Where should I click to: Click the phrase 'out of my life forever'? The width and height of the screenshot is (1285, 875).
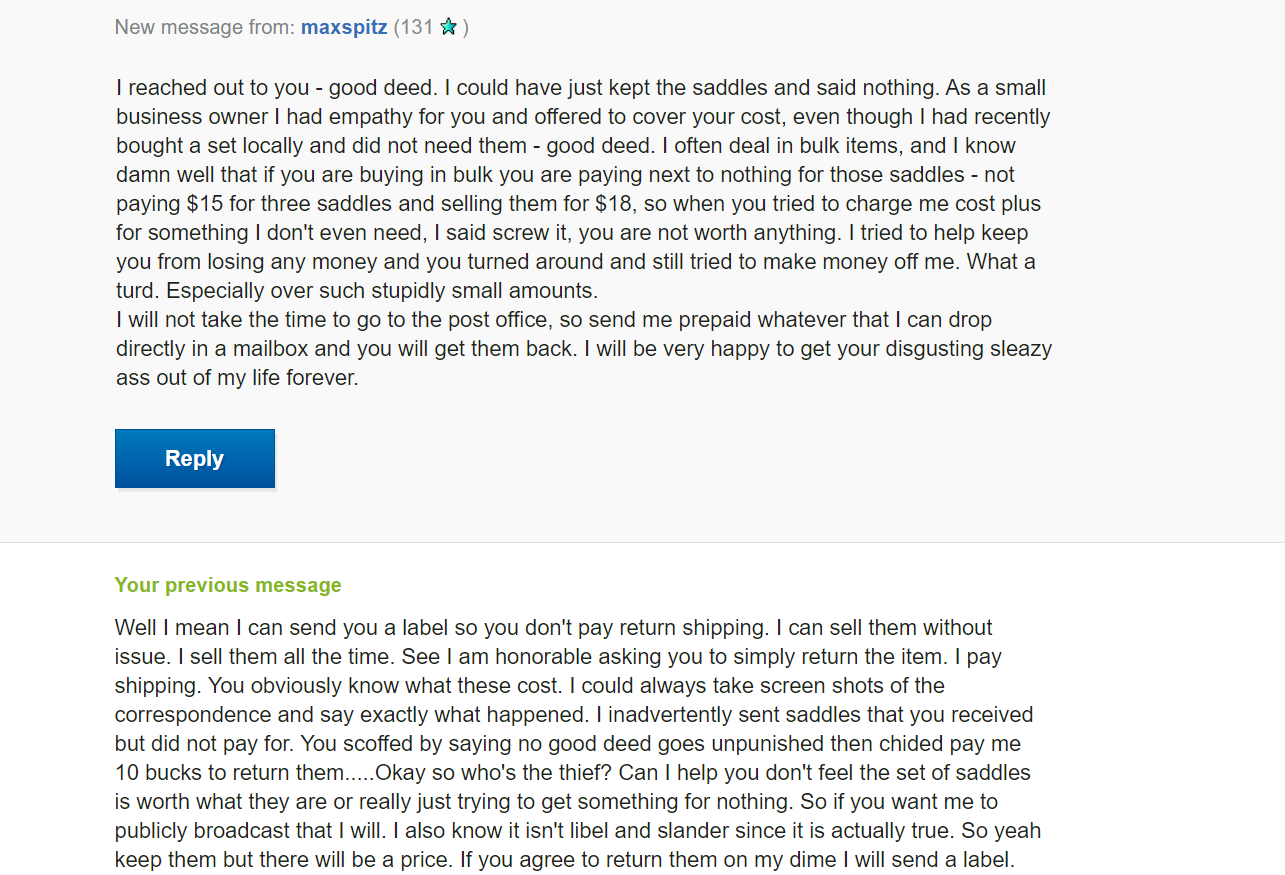coord(254,378)
